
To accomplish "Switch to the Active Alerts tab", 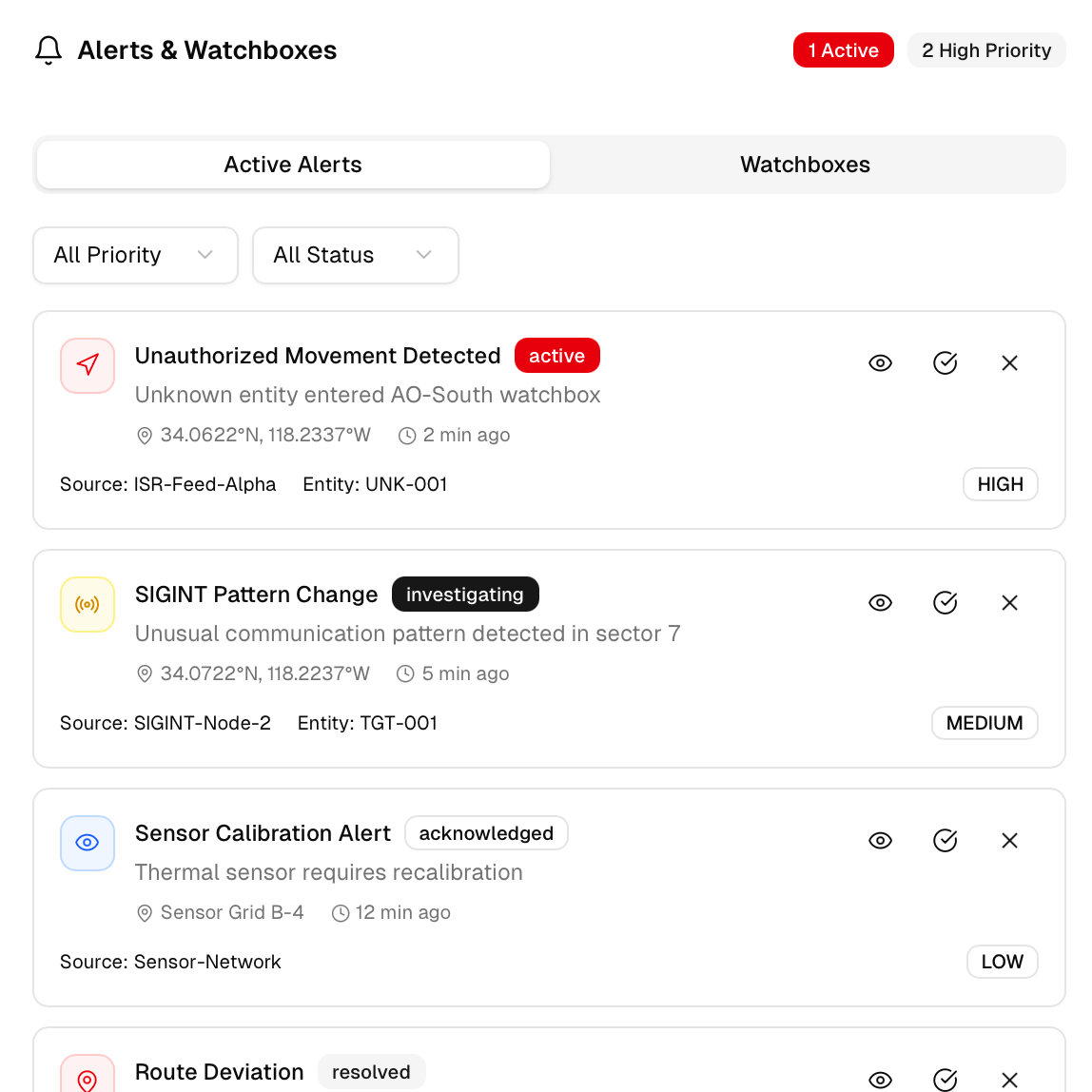I will tap(293, 165).
